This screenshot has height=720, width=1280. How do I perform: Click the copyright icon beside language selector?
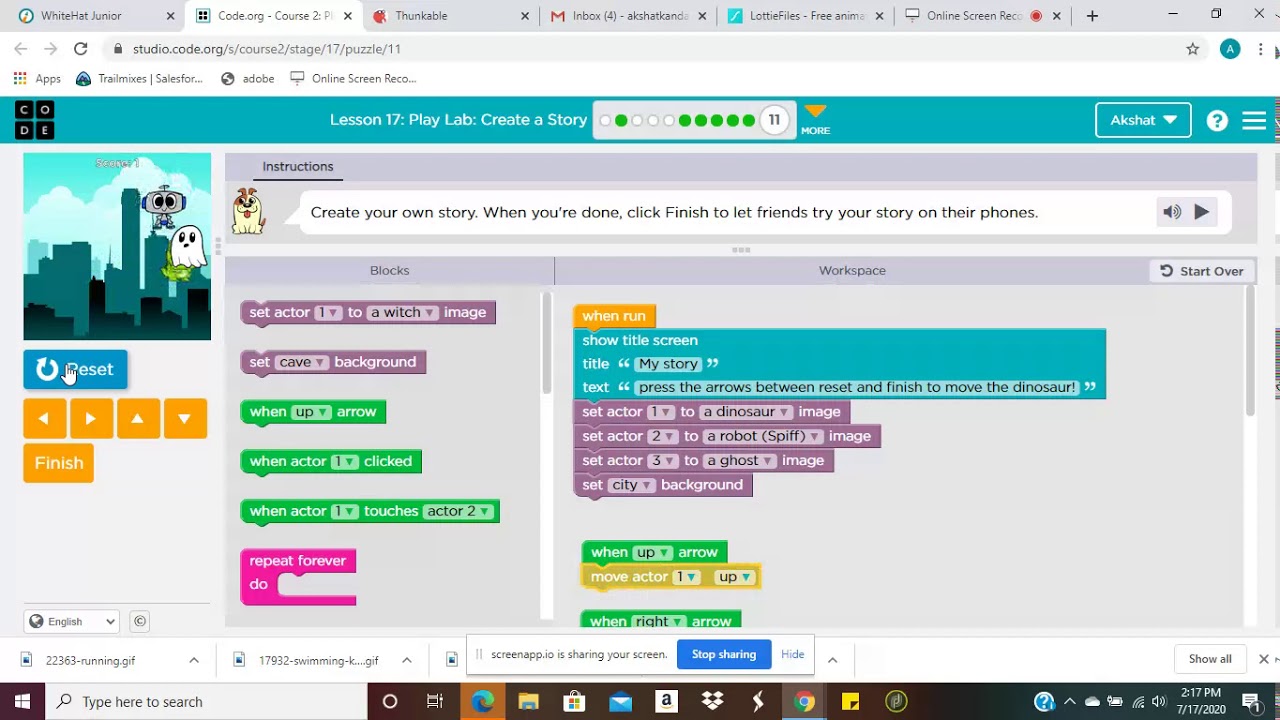coord(140,621)
